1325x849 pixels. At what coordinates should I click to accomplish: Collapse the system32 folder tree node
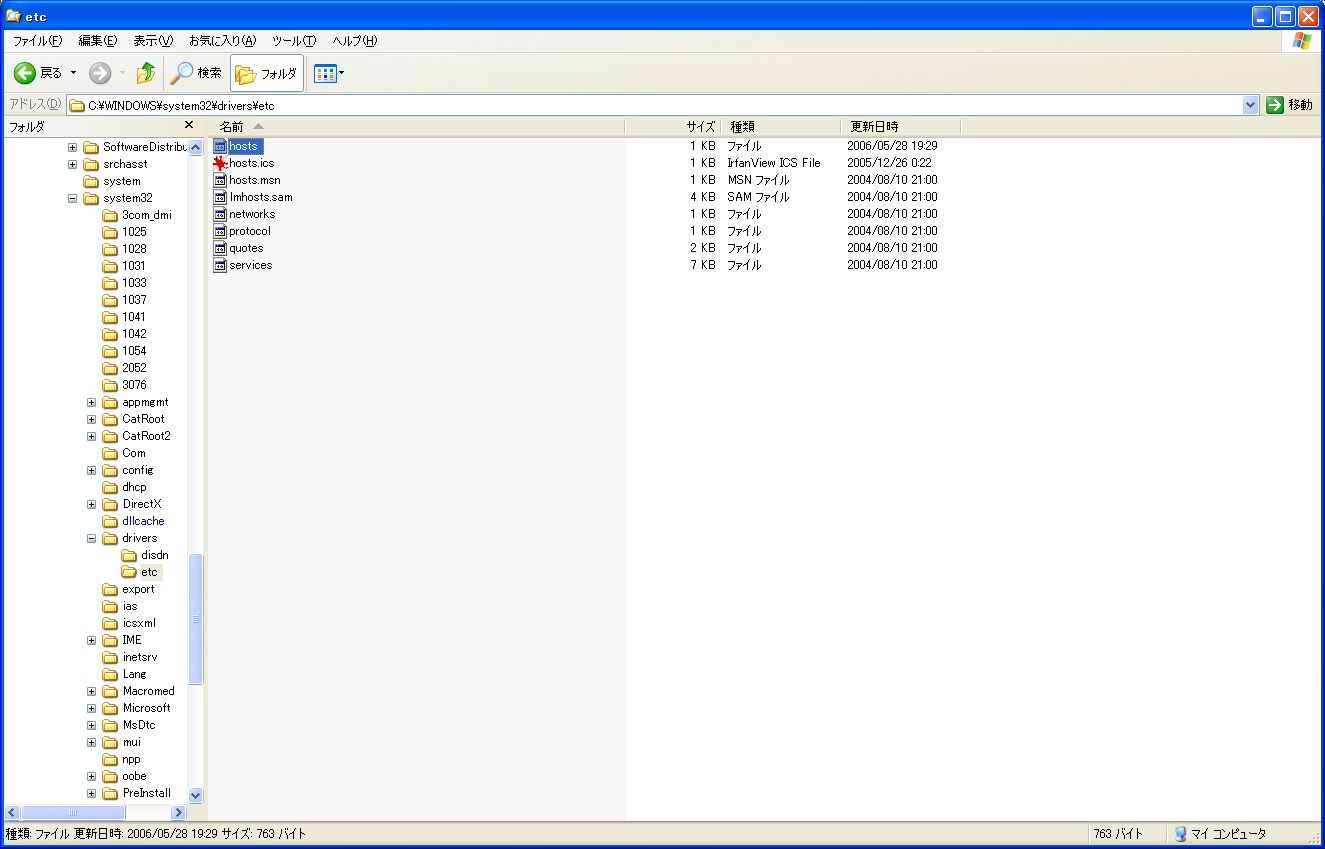click(73, 198)
